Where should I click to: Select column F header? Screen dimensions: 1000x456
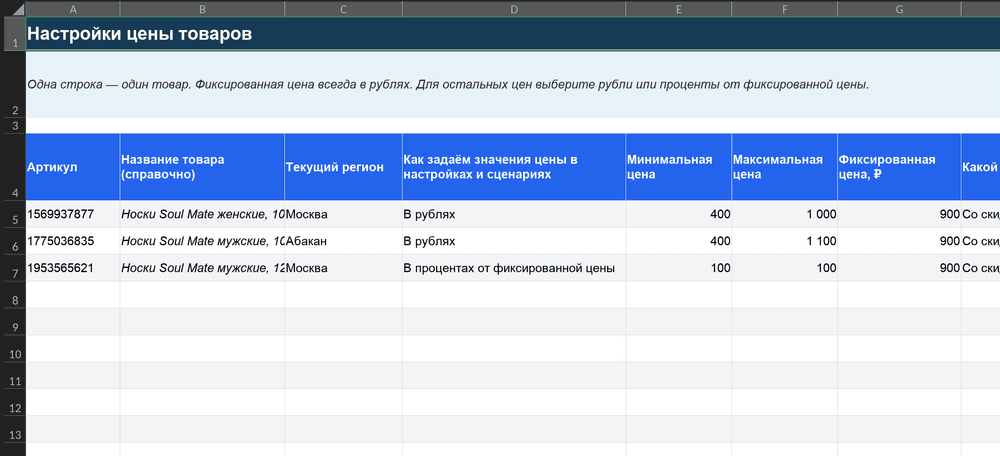pos(784,9)
